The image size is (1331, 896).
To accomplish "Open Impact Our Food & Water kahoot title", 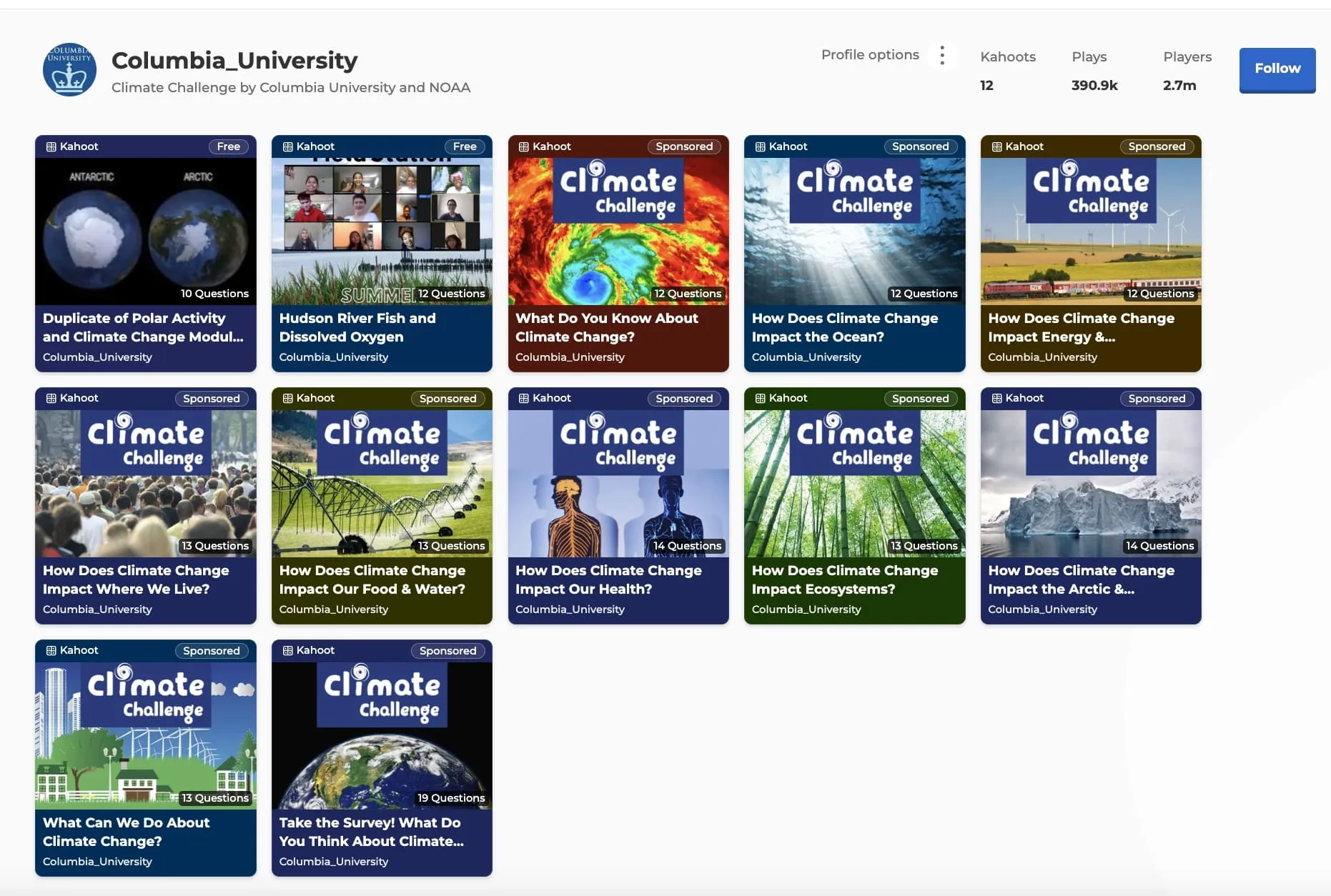I will 372,579.
